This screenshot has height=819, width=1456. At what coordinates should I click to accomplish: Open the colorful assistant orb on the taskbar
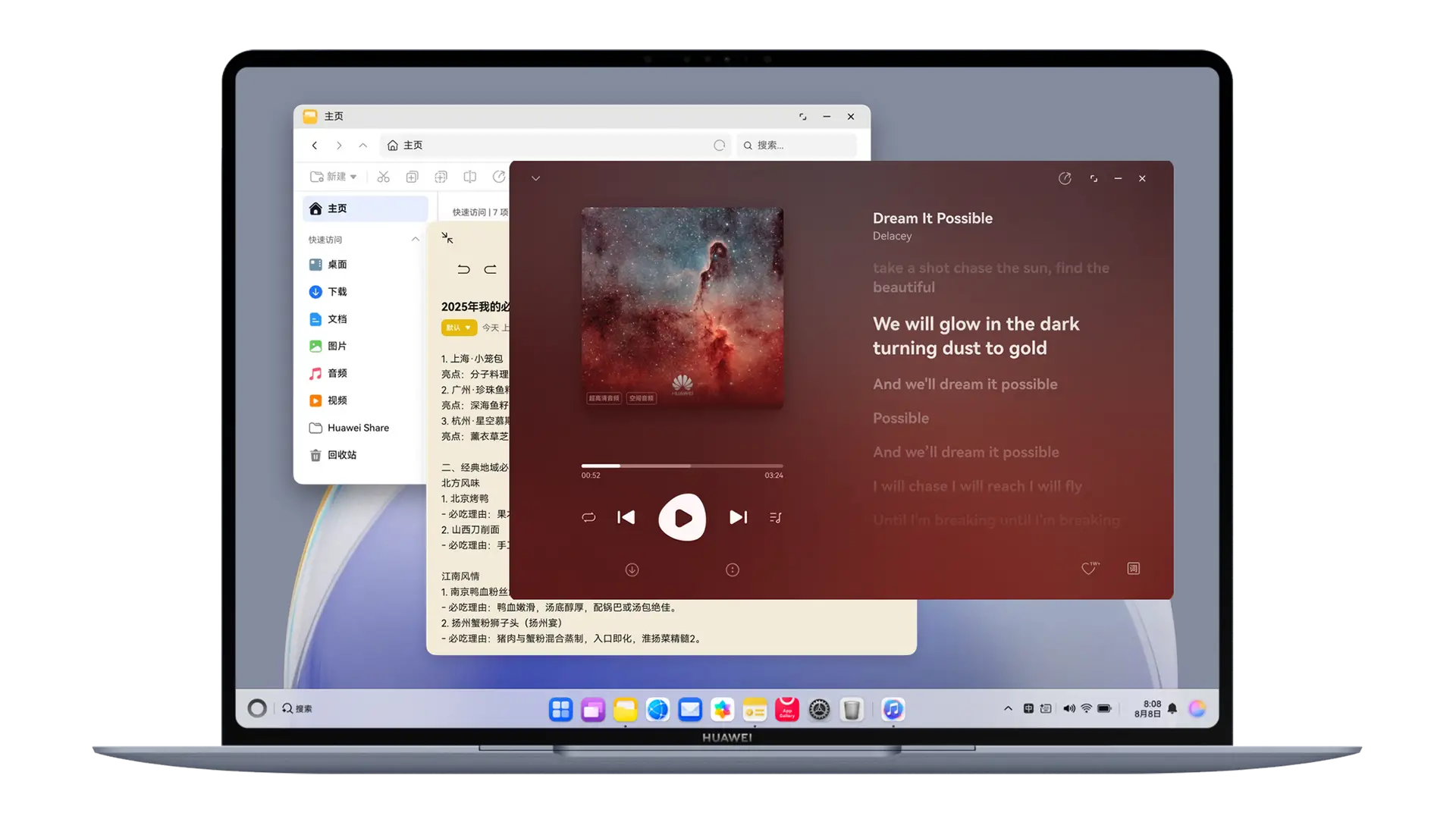[x=1197, y=708]
